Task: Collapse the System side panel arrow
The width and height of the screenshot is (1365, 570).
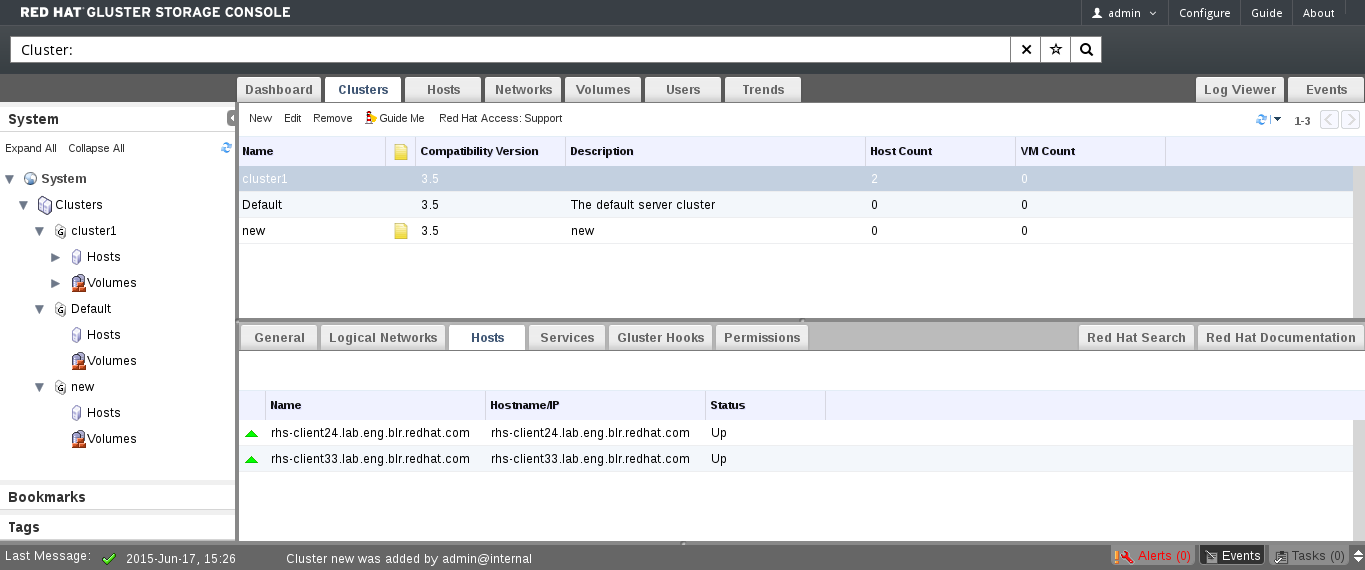Action: (231, 118)
